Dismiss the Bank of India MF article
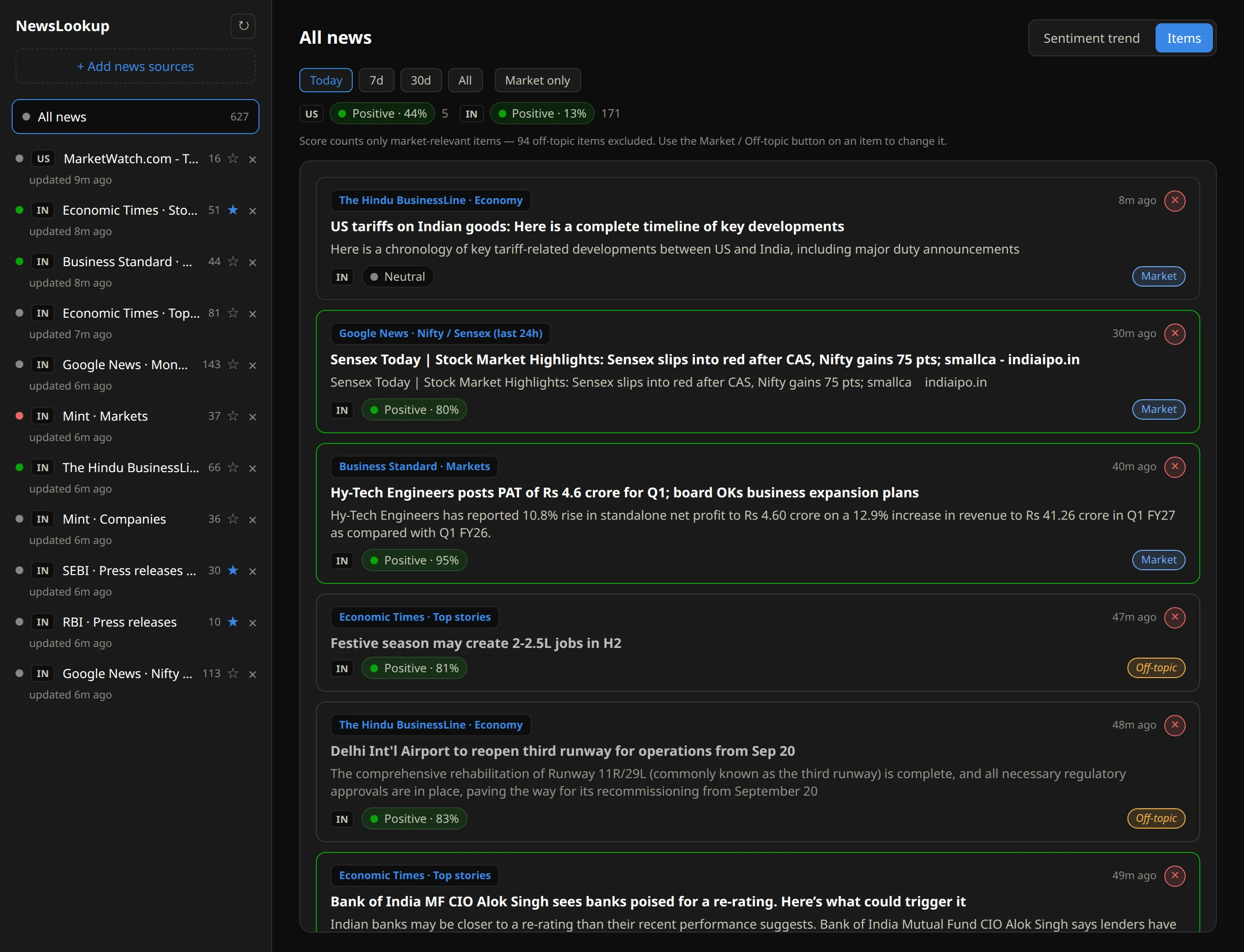 [x=1175, y=876]
